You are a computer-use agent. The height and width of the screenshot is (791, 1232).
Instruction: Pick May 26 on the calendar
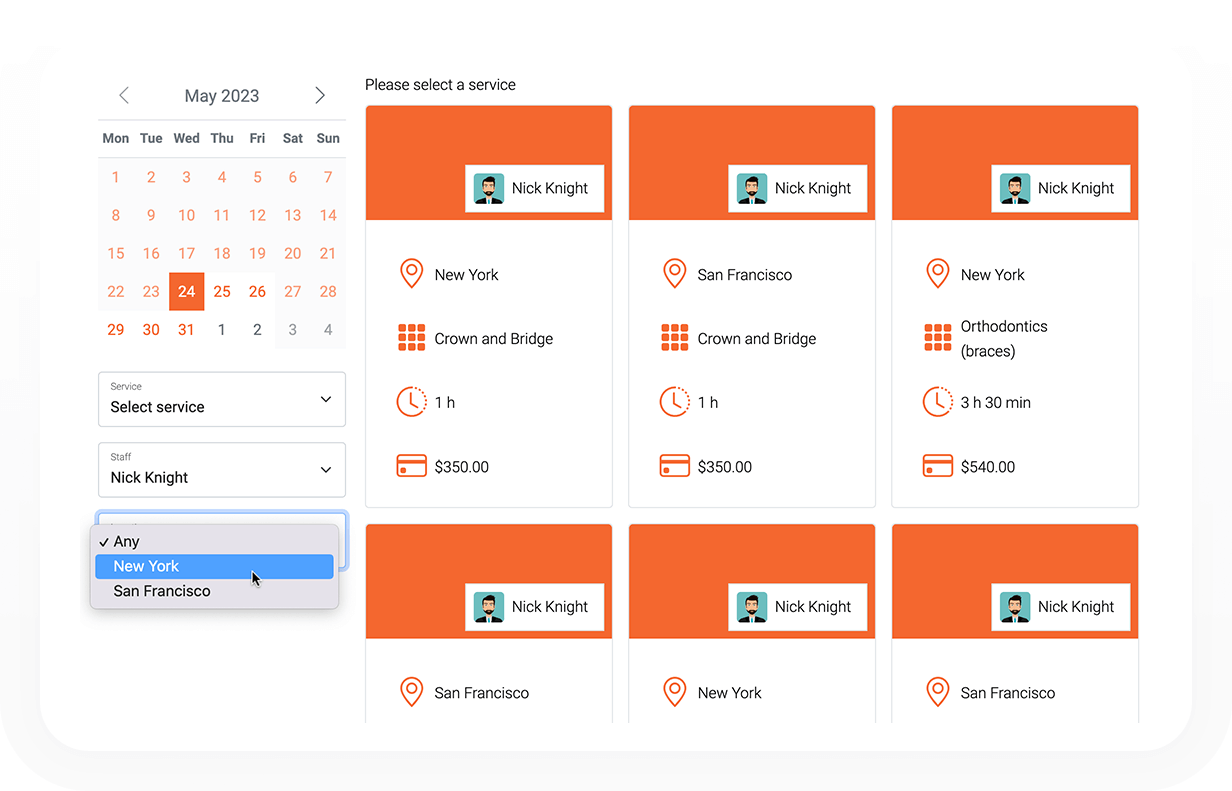click(257, 292)
